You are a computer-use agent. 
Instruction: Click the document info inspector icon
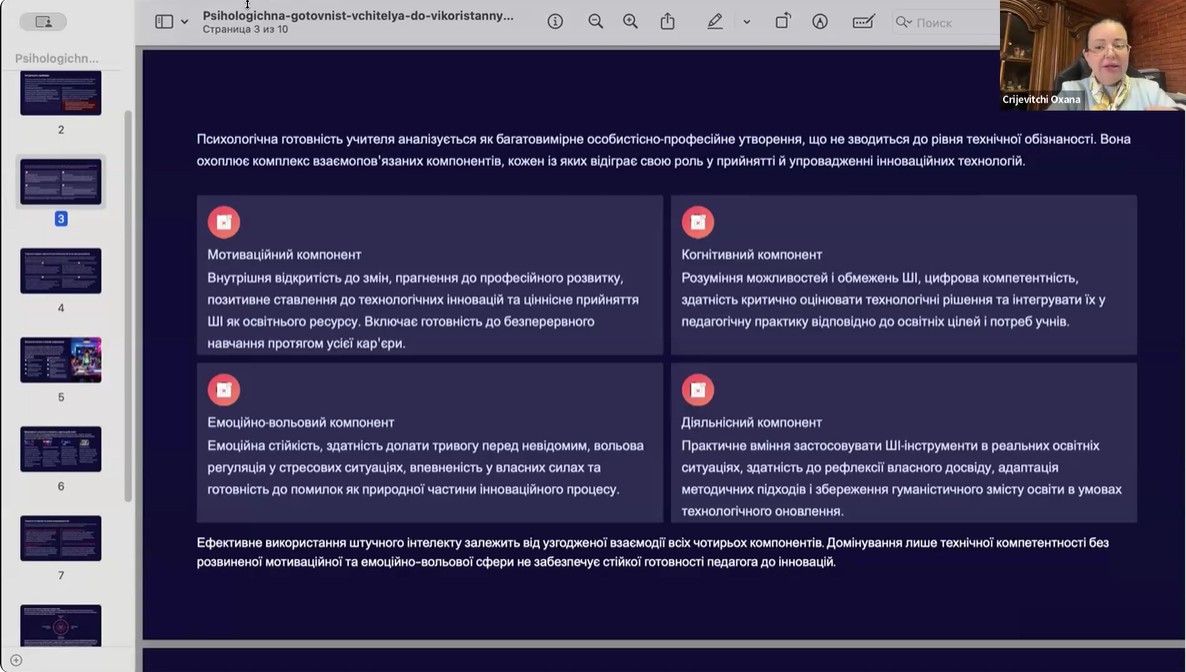tap(555, 21)
